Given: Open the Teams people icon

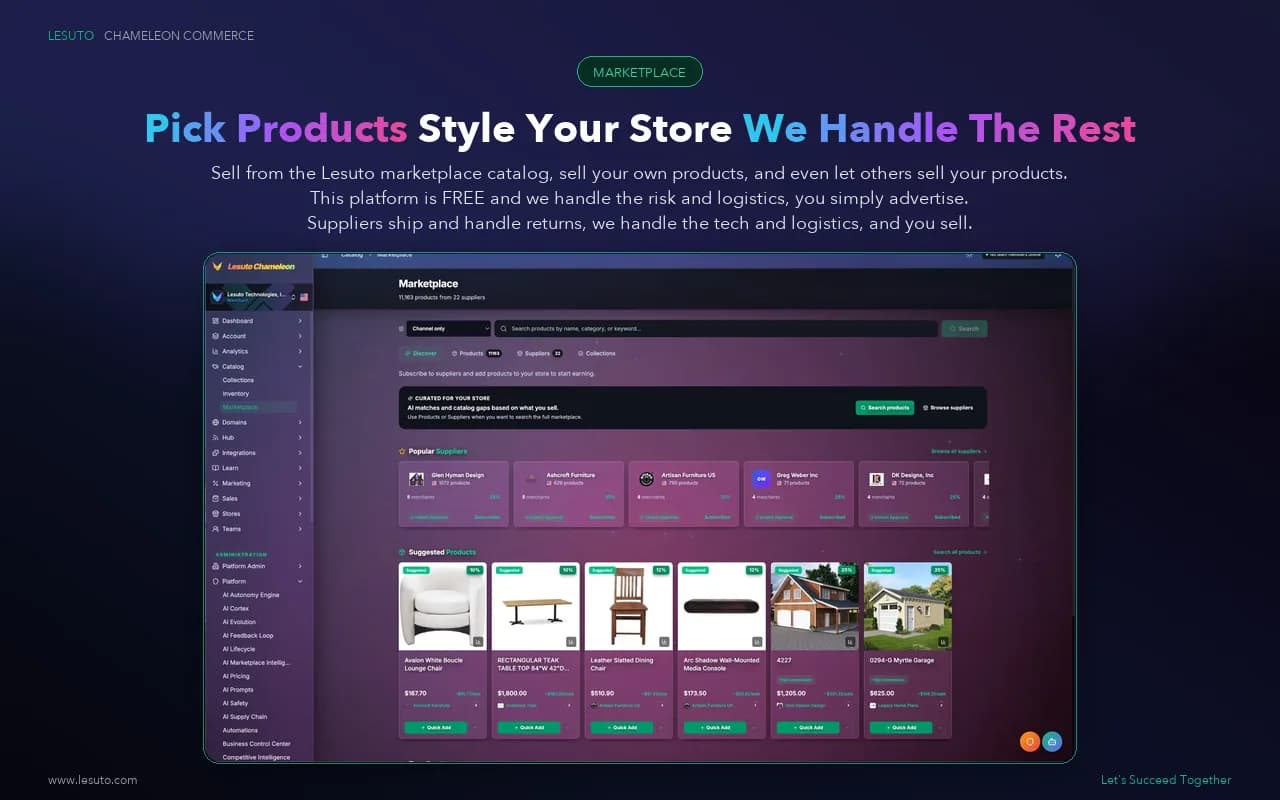Looking at the screenshot, I should 215,529.
